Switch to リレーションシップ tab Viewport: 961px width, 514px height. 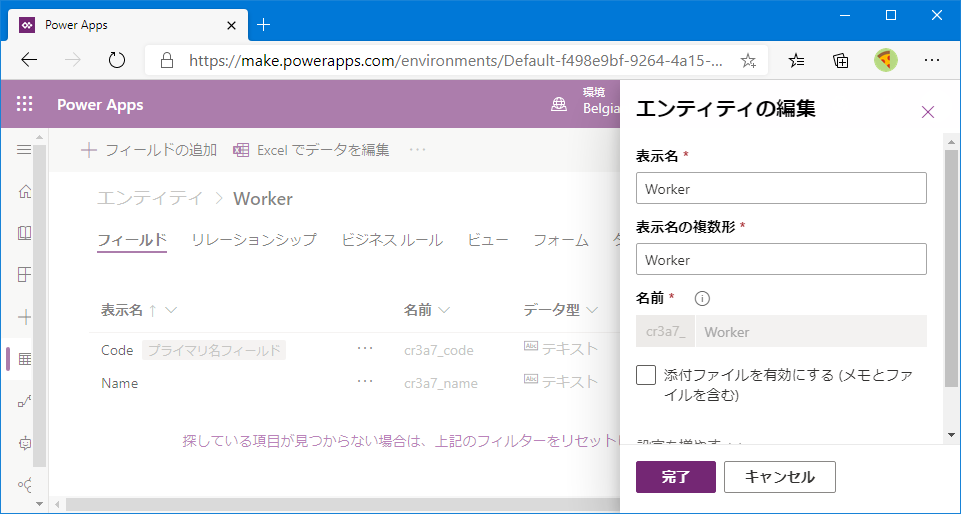point(254,240)
